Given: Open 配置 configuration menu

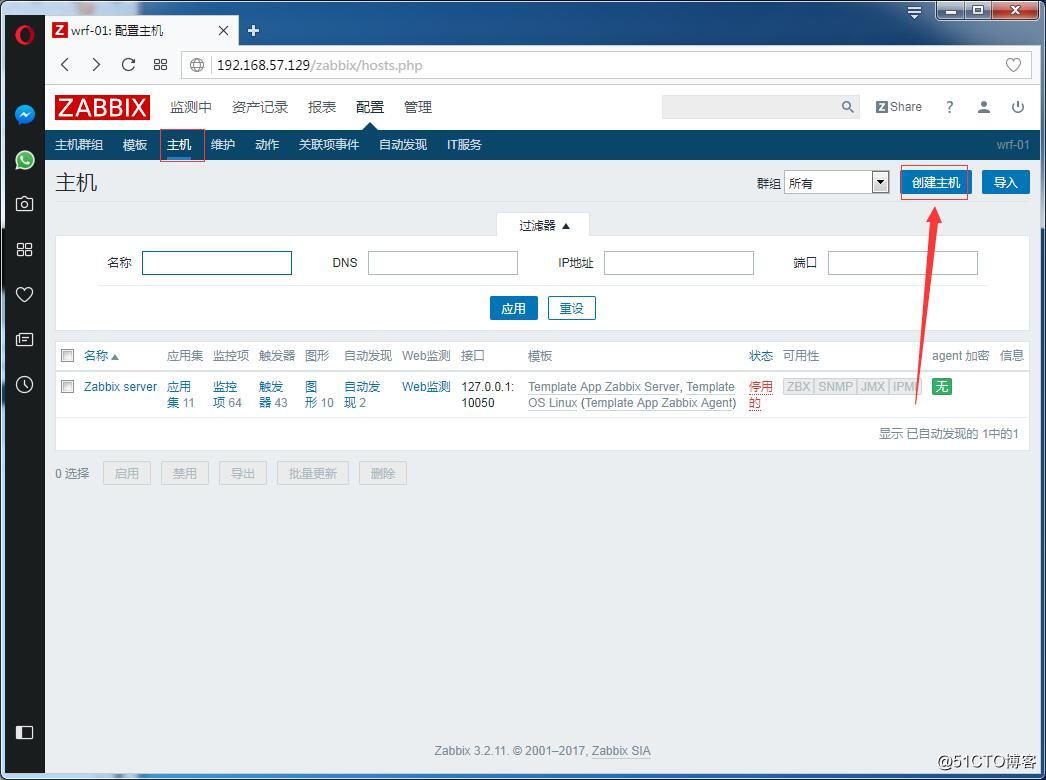Looking at the screenshot, I should point(370,107).
